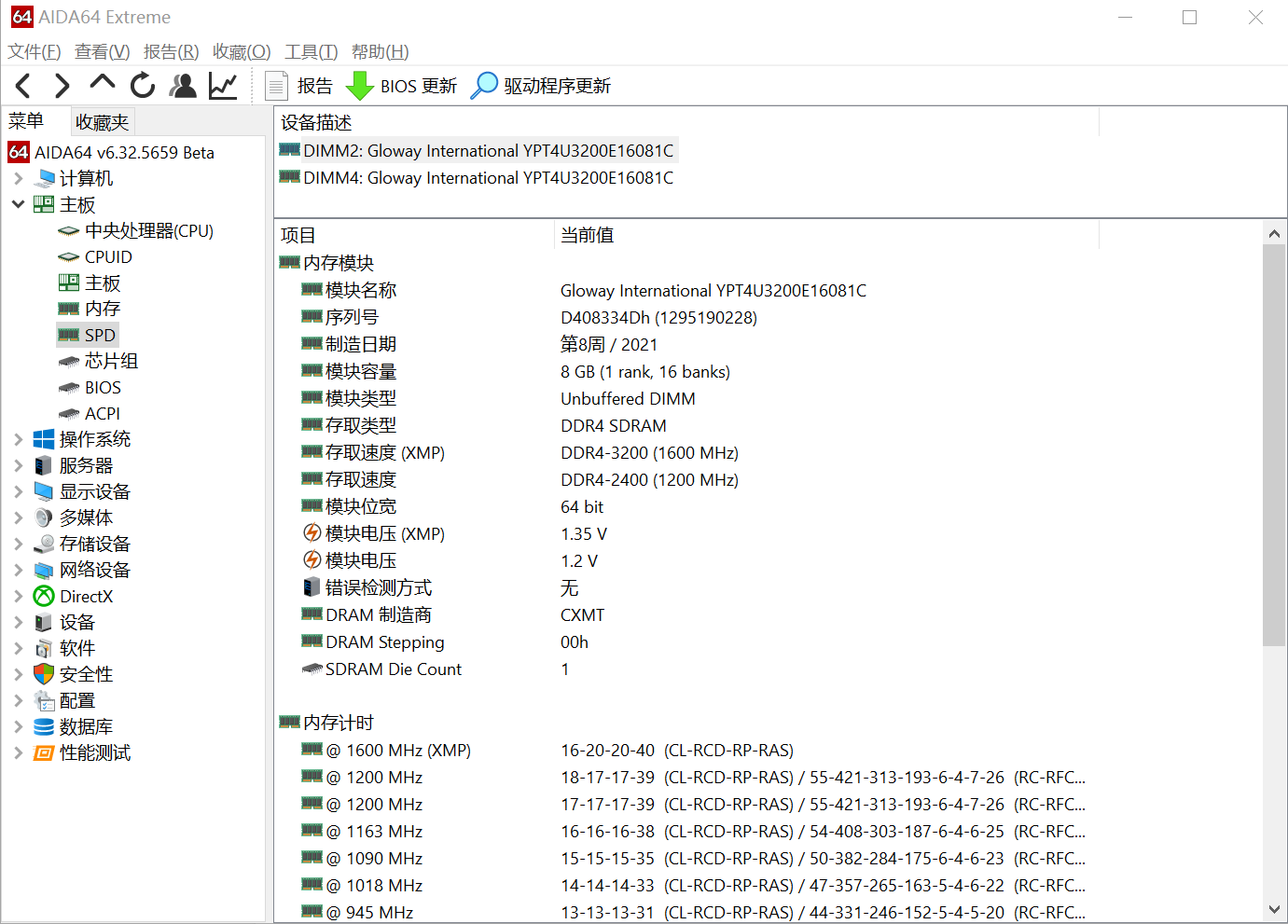Click the Forward navigation arrow
The height and width of the screenshot is (924, 1288).
pos(62,86)
